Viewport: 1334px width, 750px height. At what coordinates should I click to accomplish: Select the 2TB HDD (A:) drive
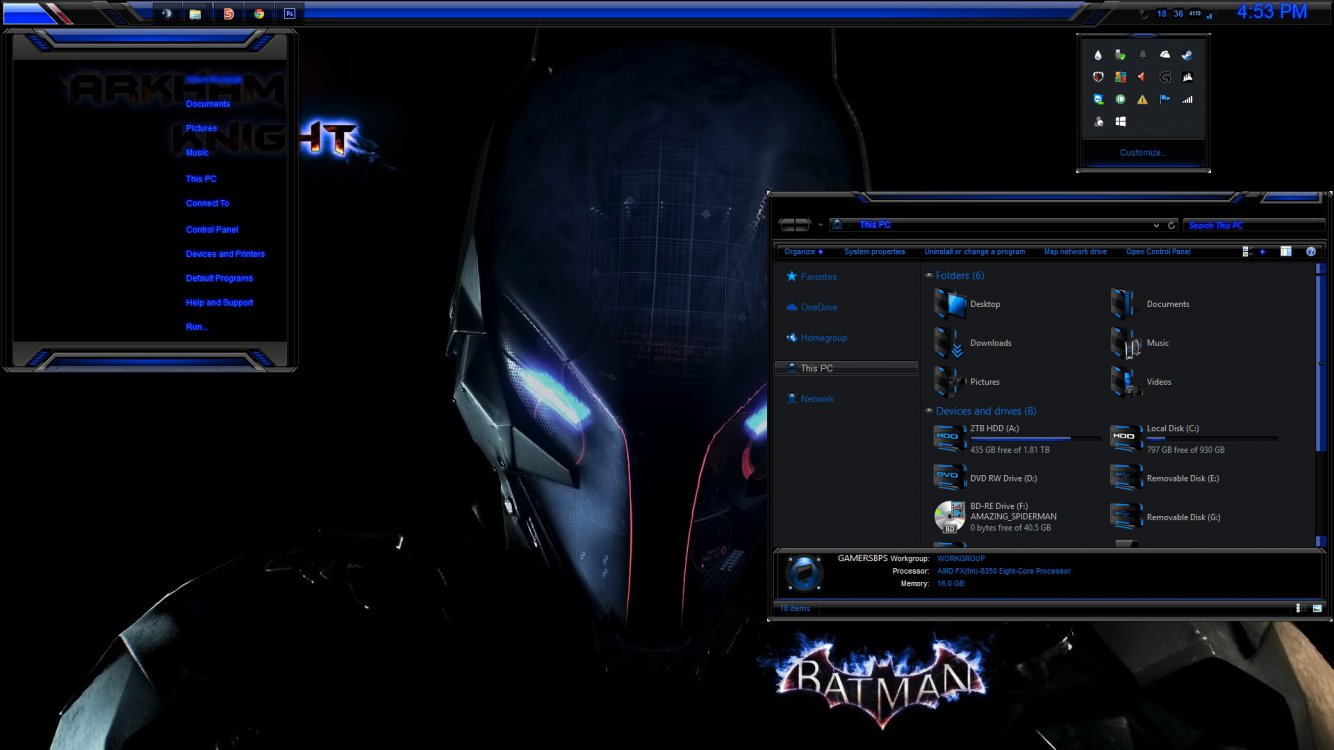(1017, 438)
